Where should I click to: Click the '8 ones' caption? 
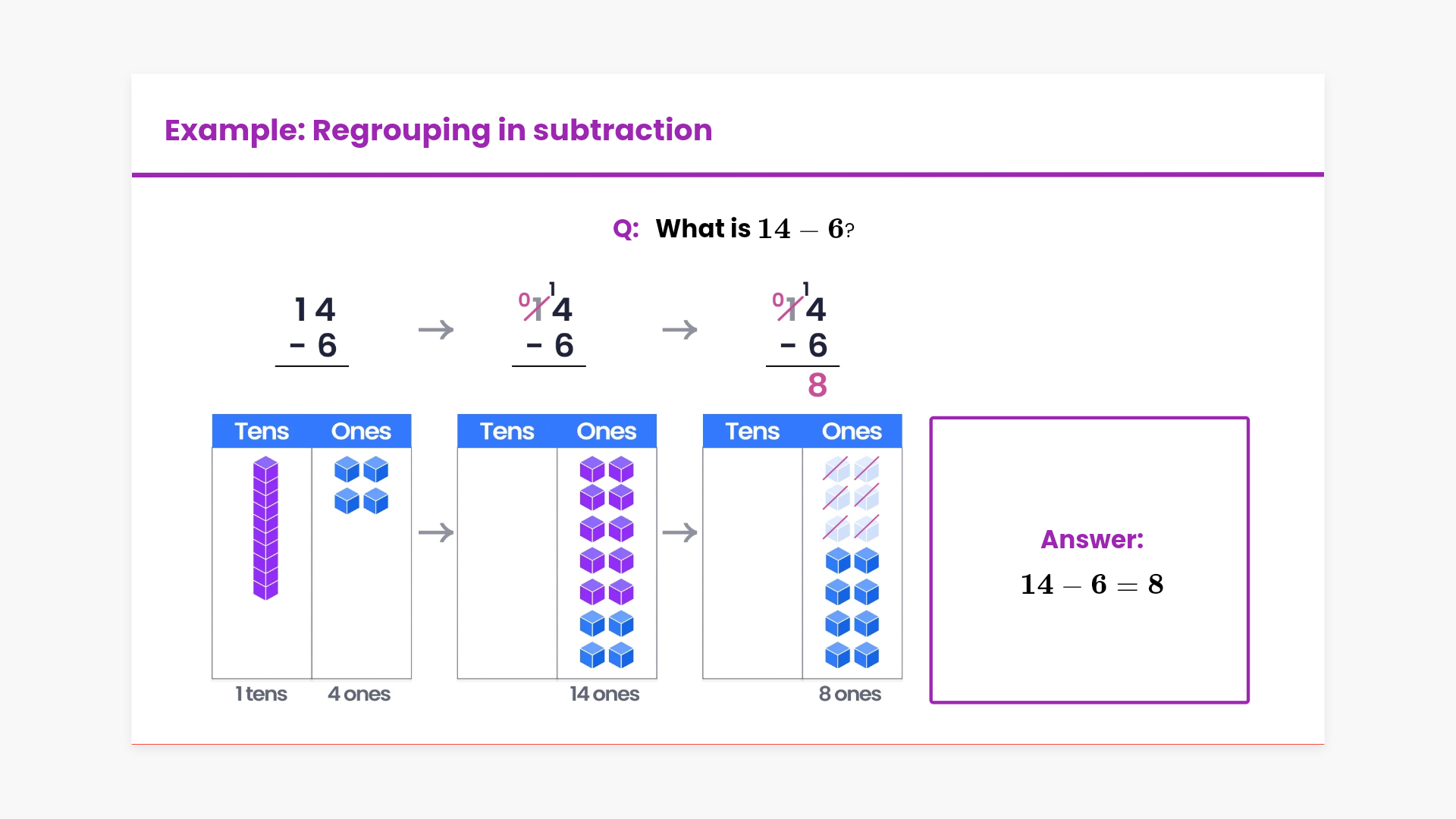(x=849, y=694)
